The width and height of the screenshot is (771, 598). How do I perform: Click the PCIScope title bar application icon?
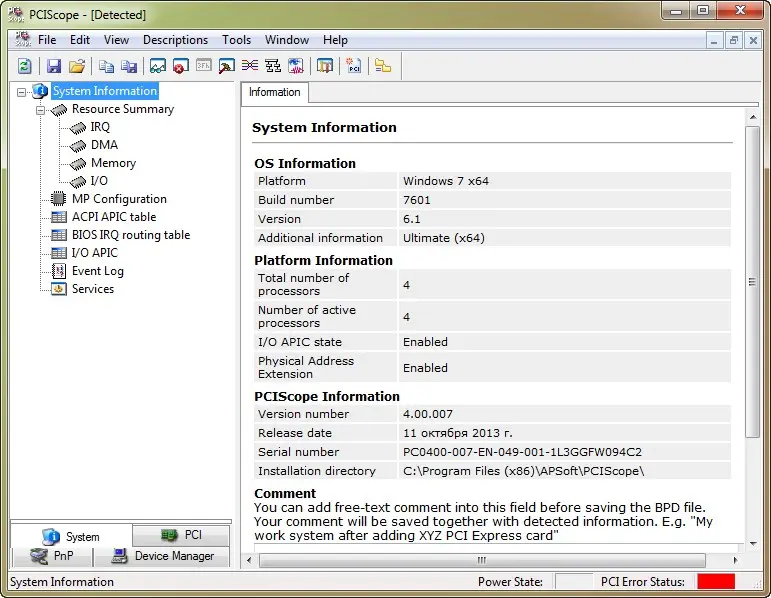(16, 15)
